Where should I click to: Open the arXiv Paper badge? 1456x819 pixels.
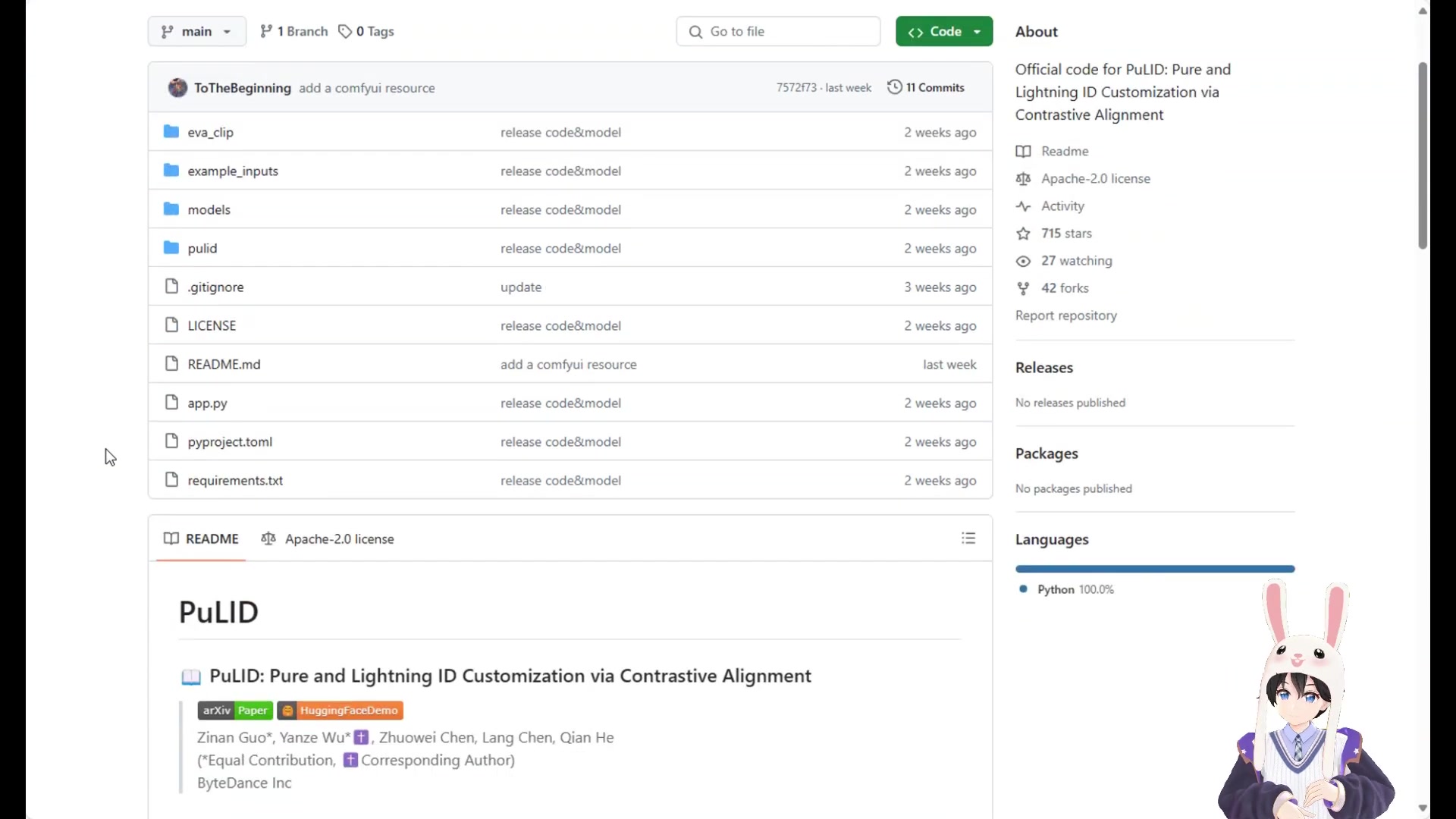(235, 711)
